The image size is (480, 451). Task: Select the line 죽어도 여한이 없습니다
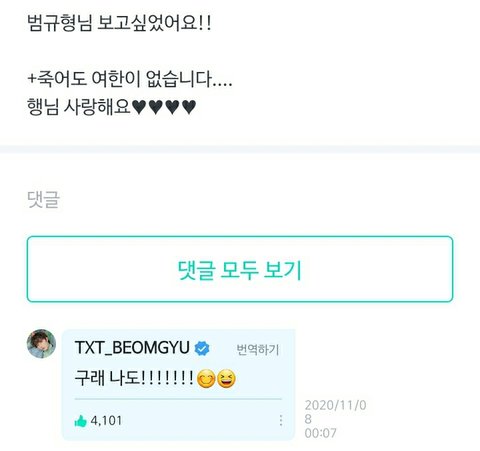tap(130, 79)
